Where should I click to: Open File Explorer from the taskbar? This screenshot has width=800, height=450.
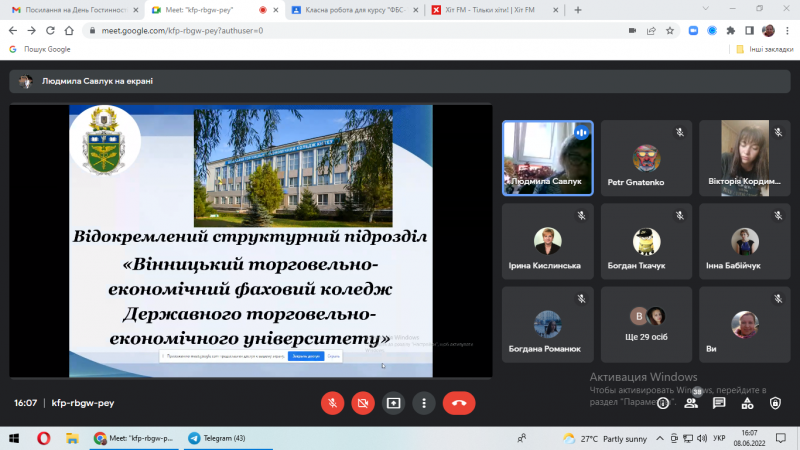click(x=72, y=438)
